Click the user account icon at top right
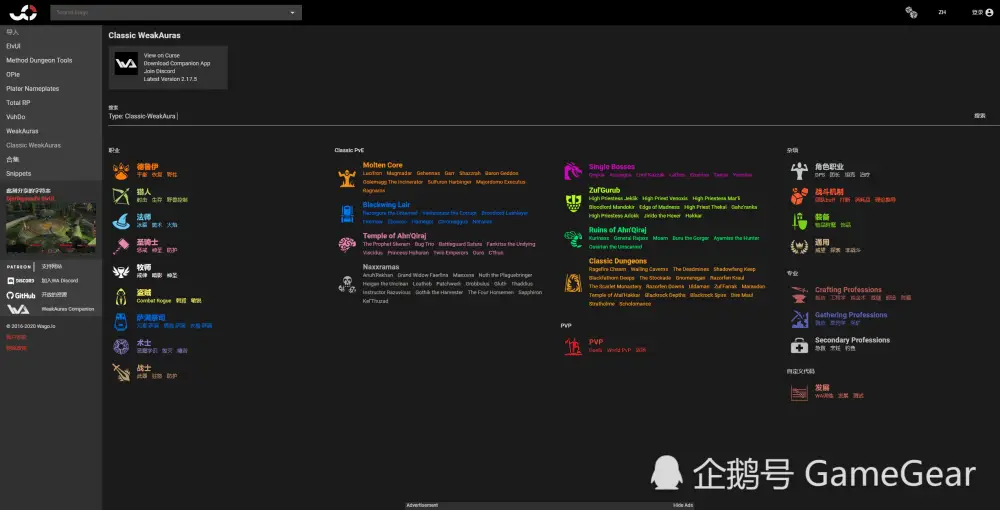 click(989, 13)
